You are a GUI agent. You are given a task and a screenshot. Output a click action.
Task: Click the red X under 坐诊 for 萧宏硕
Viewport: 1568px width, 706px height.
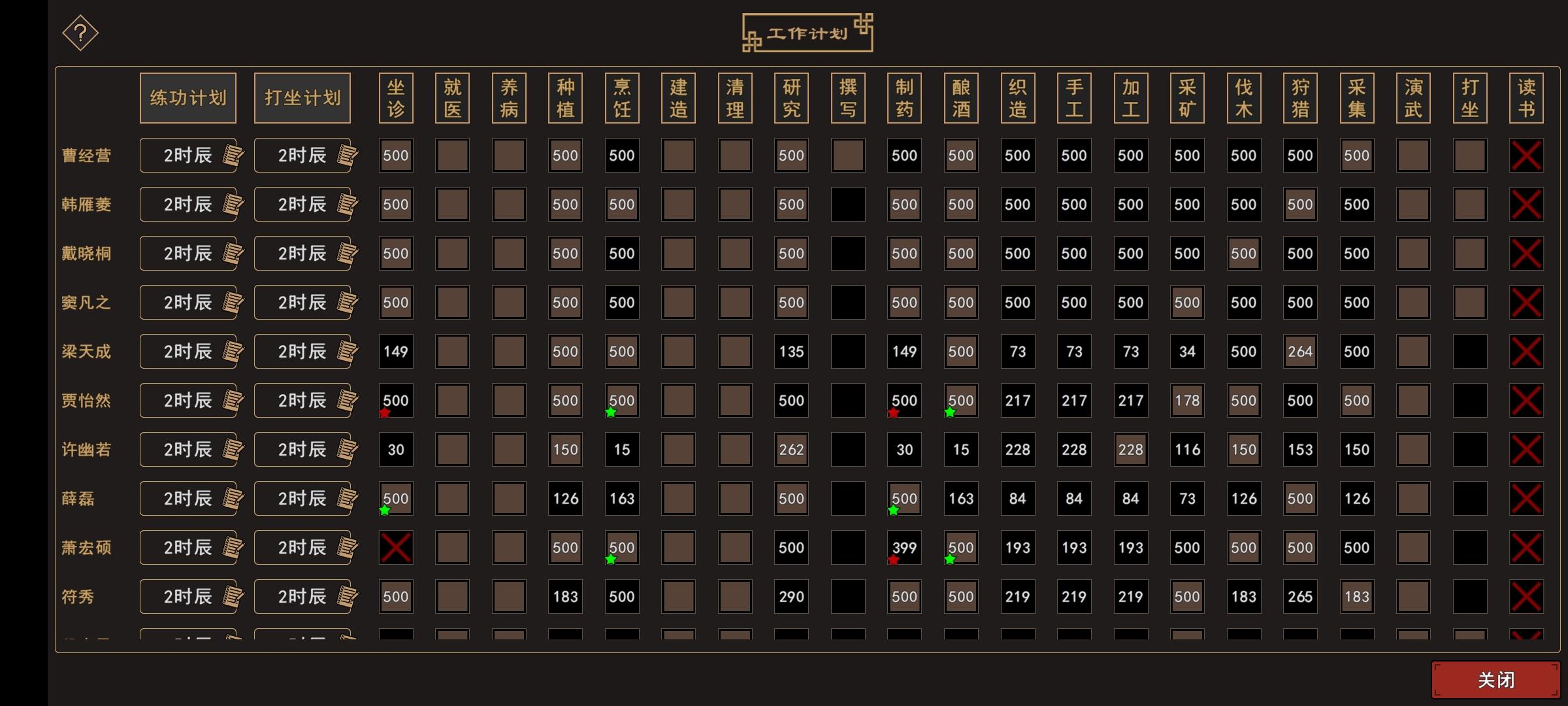[396, 548]
